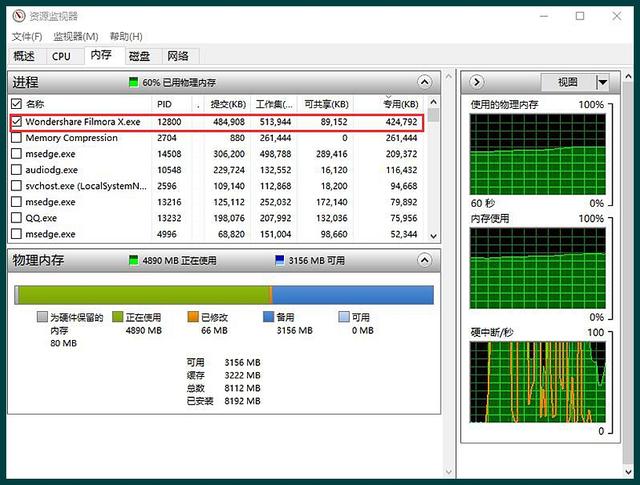Viewport: 640px width, 485px height.
Task: Sort by 专用(KB) column header
Action: (398, 104)
